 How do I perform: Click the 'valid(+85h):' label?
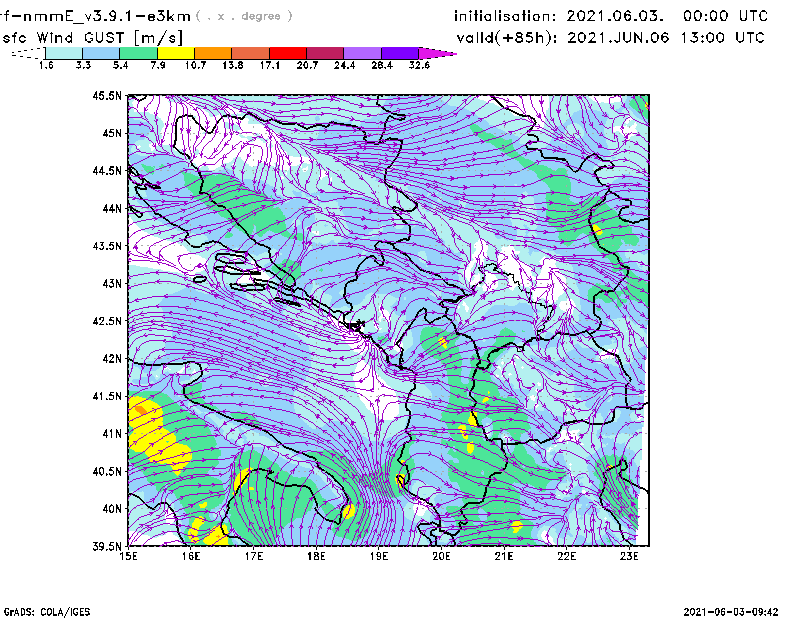pos(507,38)
